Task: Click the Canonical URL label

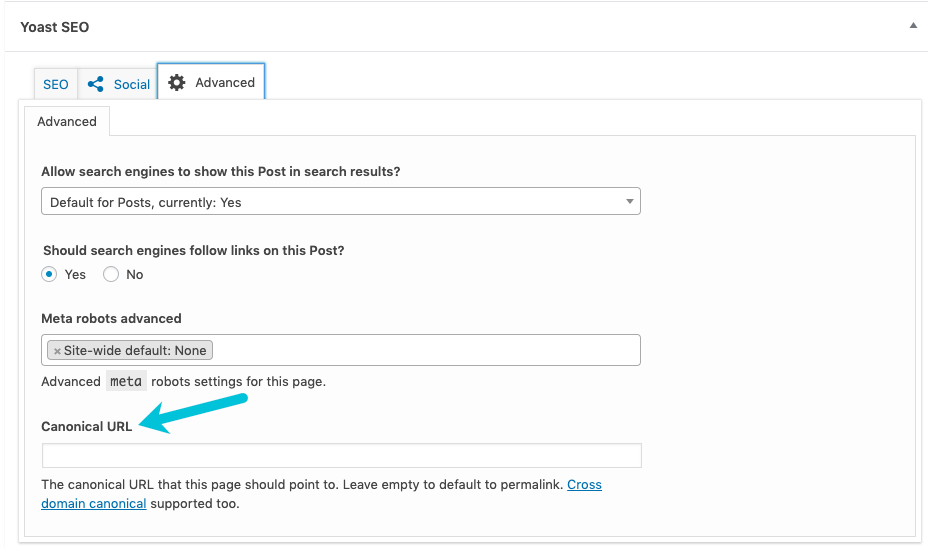Action: (86, 426)
